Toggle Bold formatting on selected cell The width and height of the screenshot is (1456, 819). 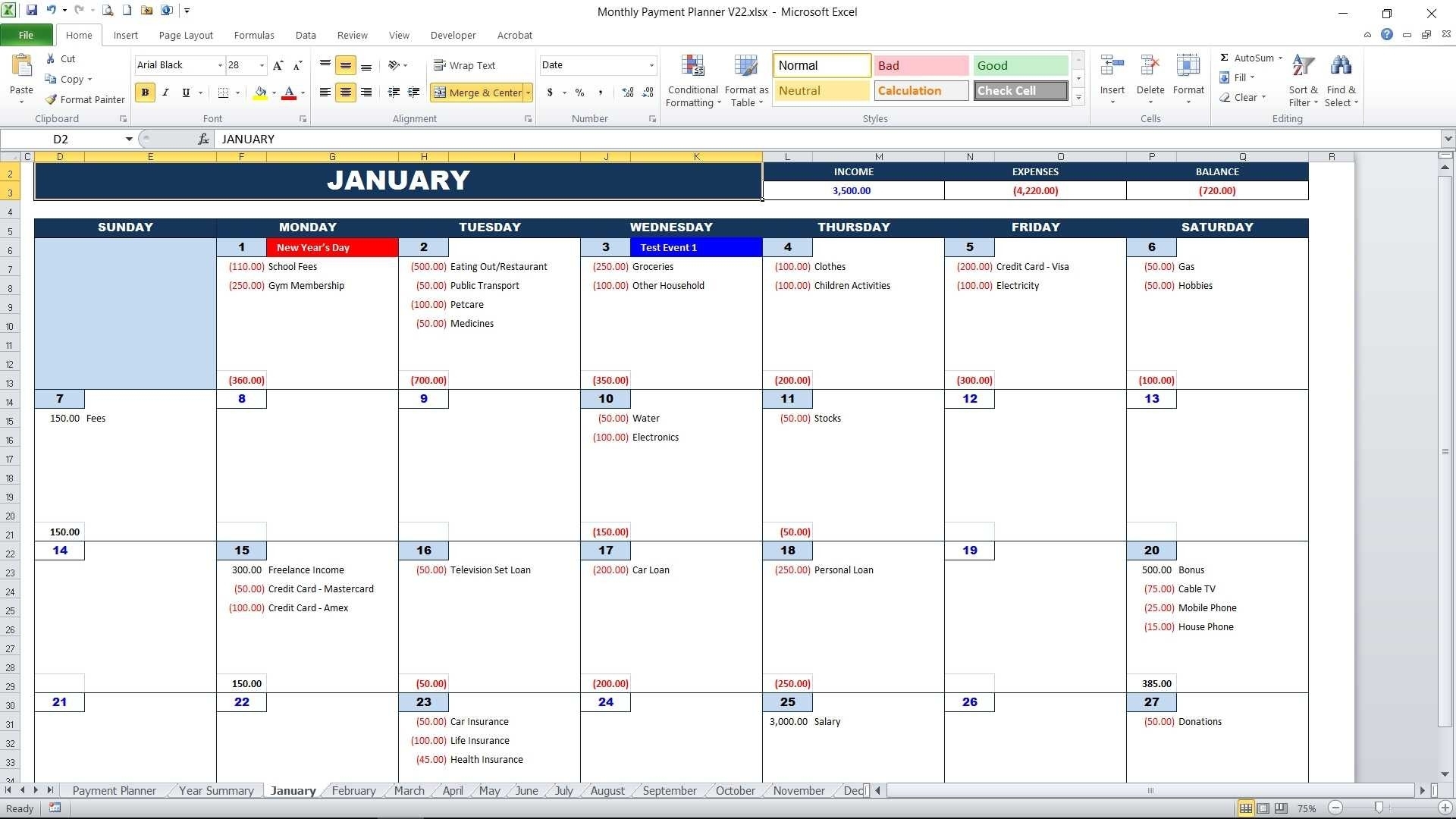pyautogui.click(x=145, y=92)
